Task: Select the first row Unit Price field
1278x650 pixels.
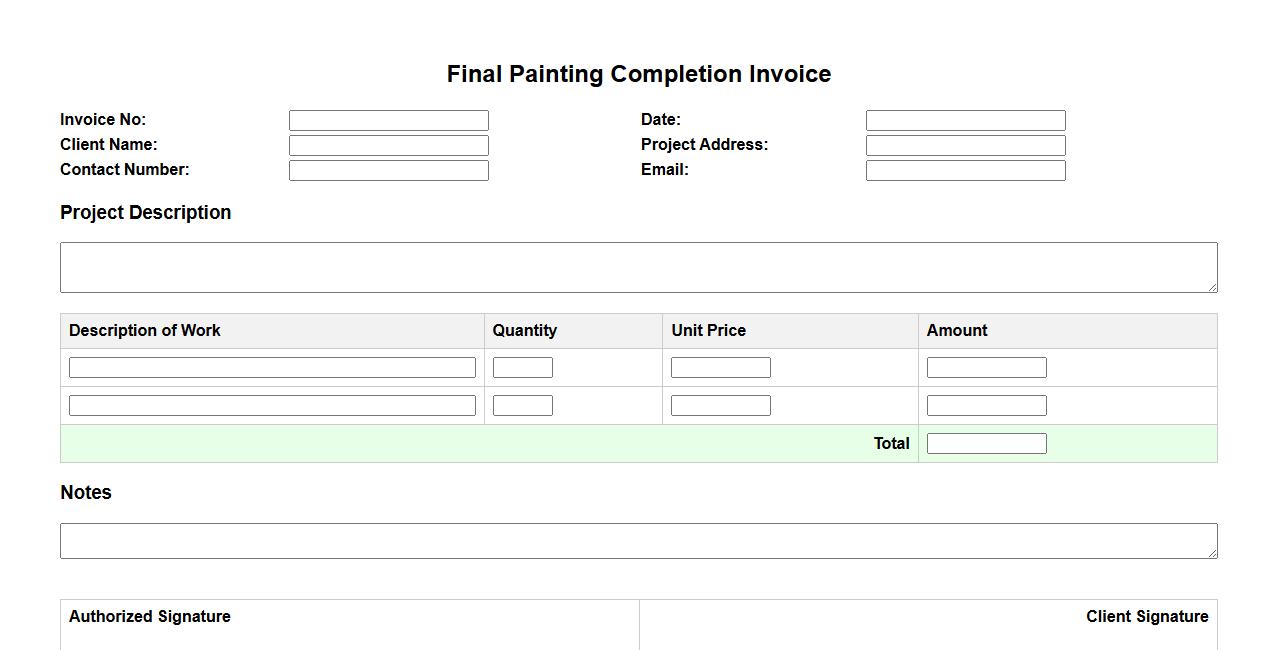Action: pyautogui.click(x=720, y=367)
